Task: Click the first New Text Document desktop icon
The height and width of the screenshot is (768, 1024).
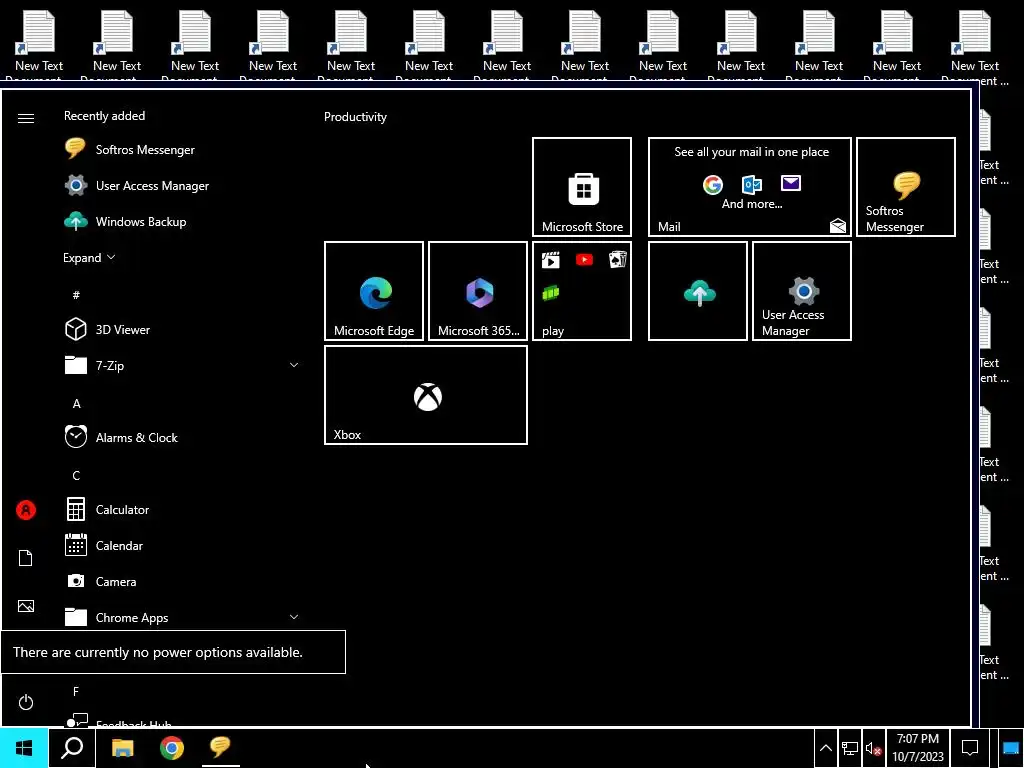Action: pos(39,46)
